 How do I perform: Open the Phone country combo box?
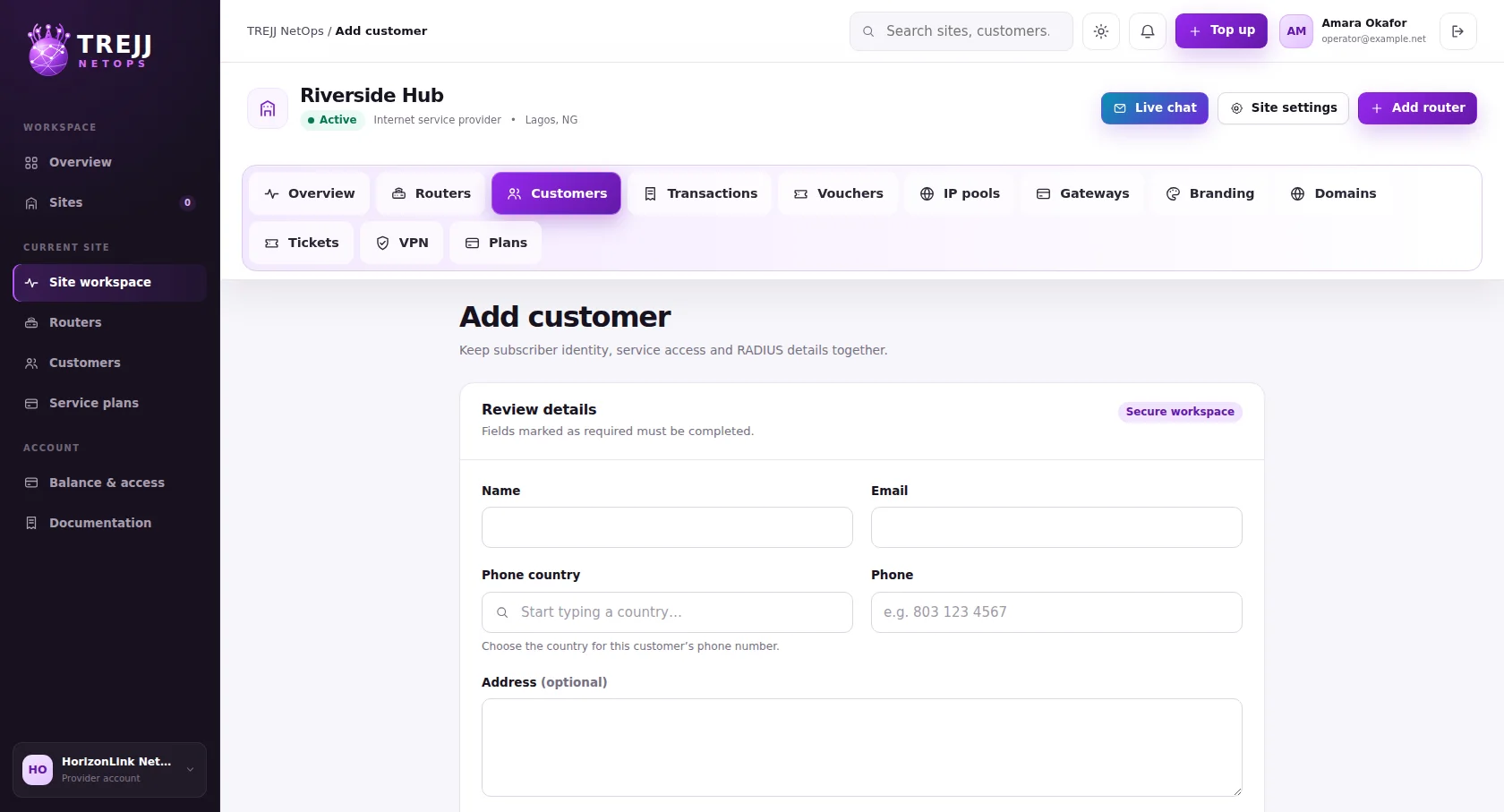pos(667,612)
